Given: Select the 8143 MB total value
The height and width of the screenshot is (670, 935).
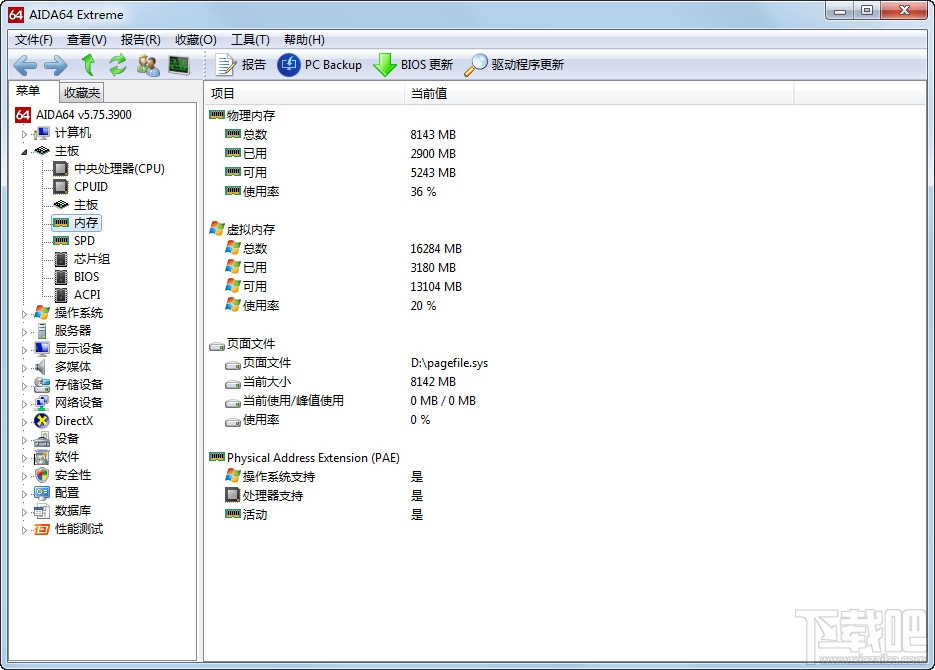Looking at the screenshot, I should 433,135.
